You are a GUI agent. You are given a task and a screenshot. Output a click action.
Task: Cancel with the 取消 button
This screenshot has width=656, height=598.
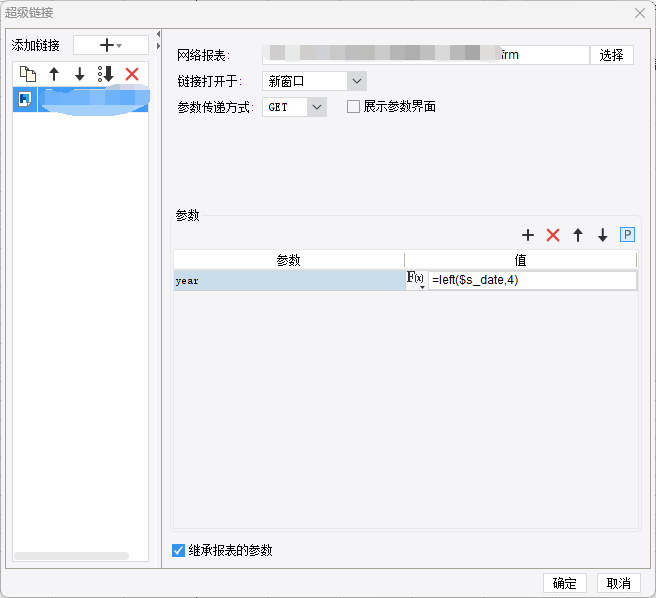(619, 583)
